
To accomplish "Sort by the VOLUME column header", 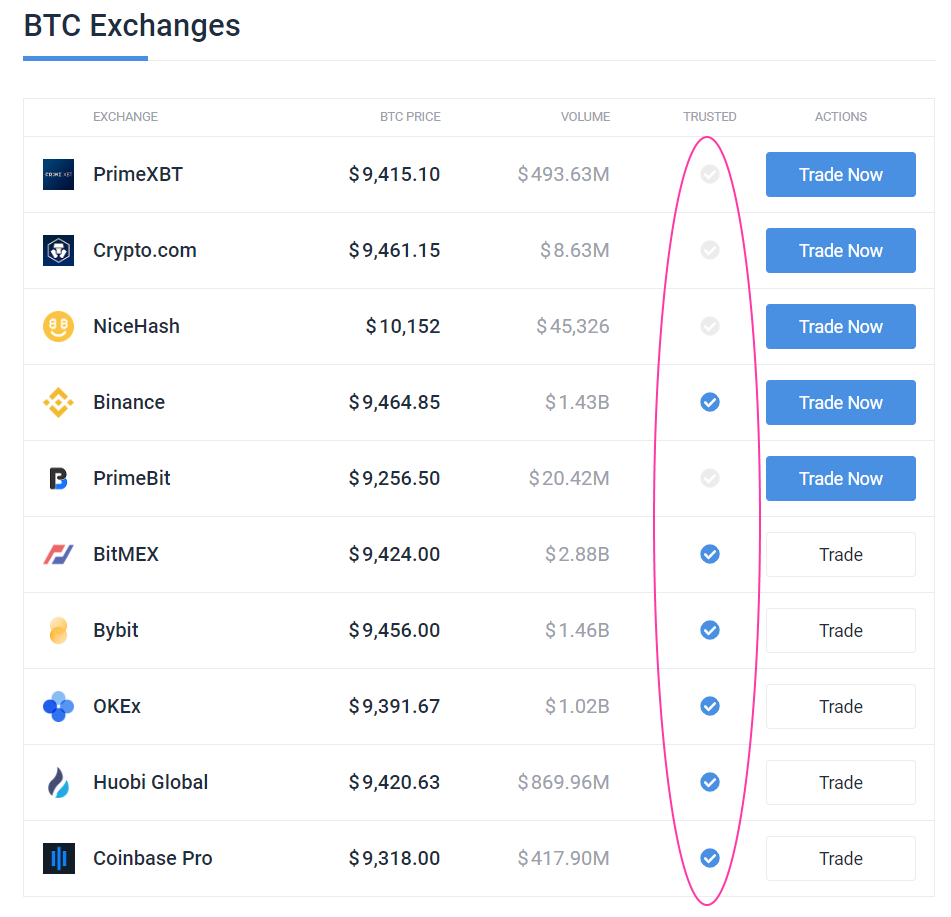I will point(585,117).
